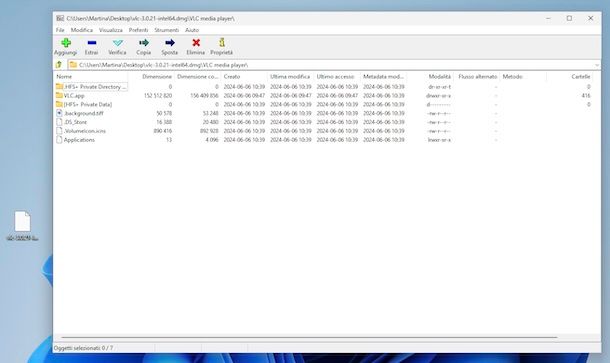Click the Elimina red X icon

point(196,43)
